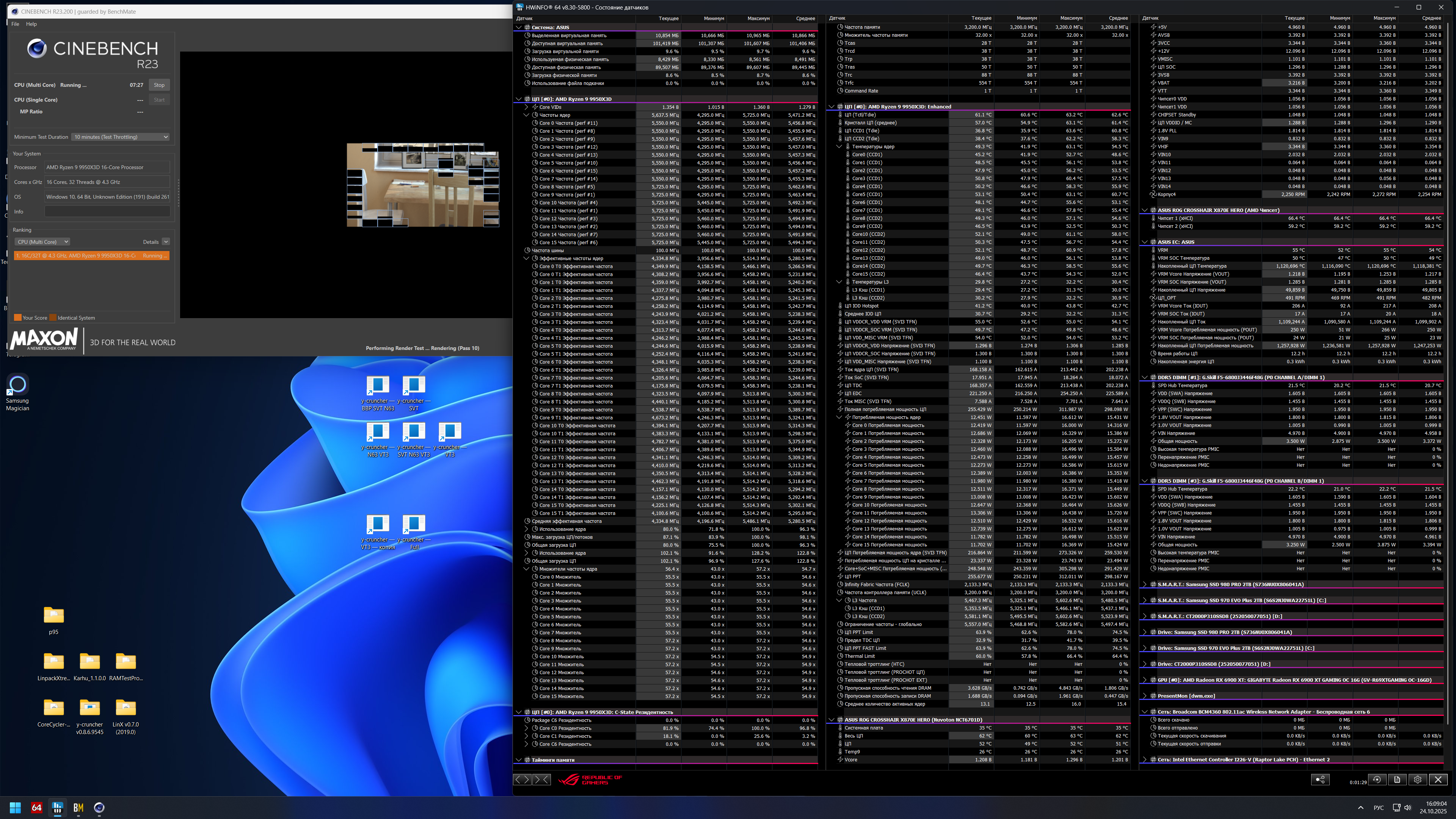Click the expand columns arrows icon
This screenshot has height=819, width=1456.
point(522,780)
